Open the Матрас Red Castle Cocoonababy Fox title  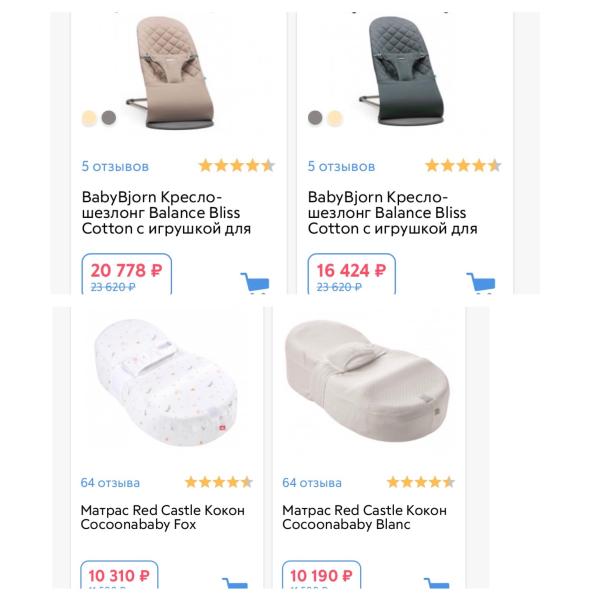coord(162,517)
